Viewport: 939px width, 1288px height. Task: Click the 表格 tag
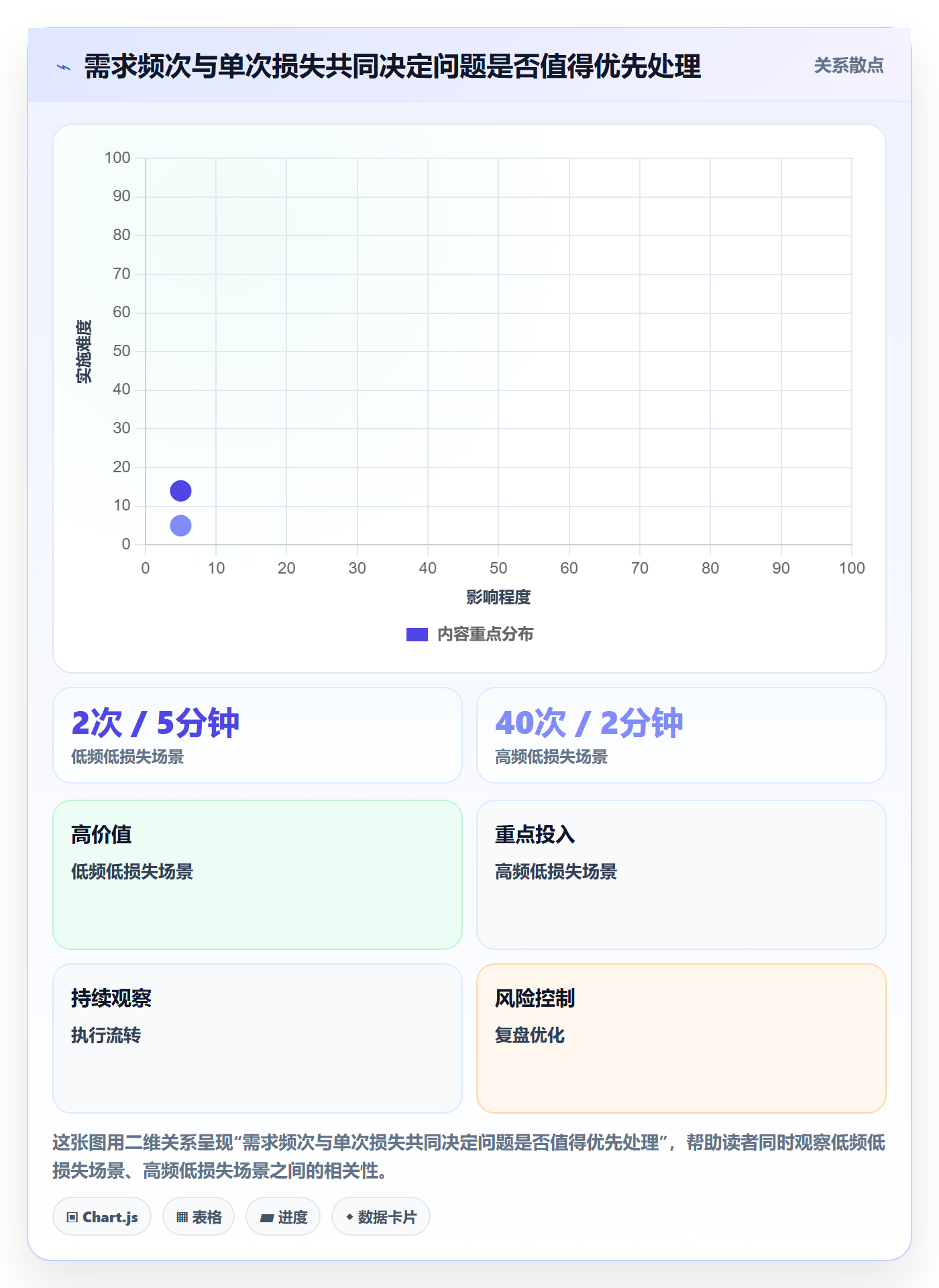(199, 1217)
